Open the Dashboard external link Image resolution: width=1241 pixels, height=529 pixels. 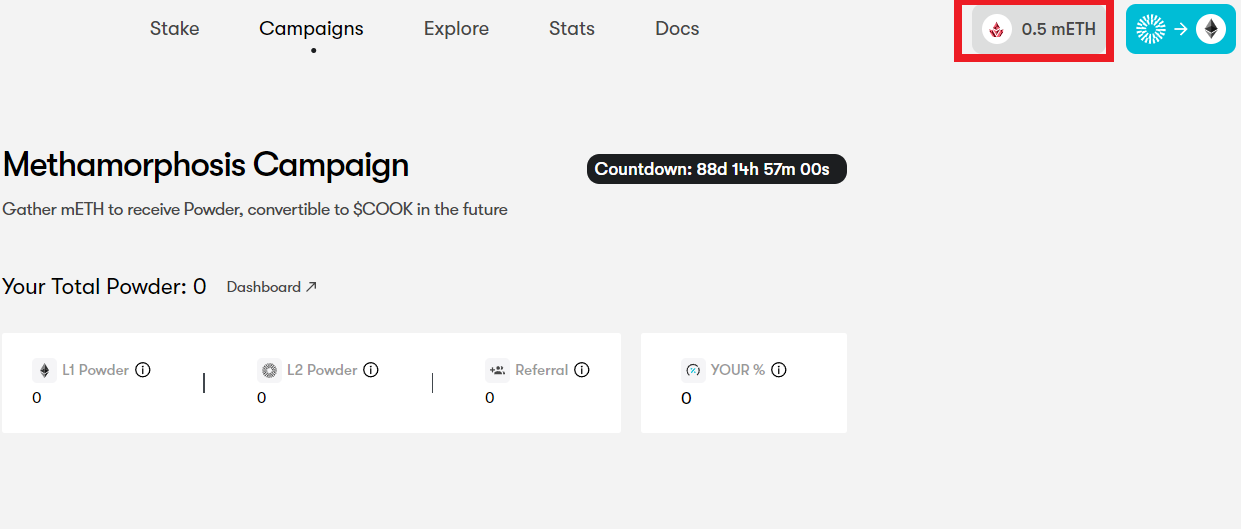pos(272,287)
